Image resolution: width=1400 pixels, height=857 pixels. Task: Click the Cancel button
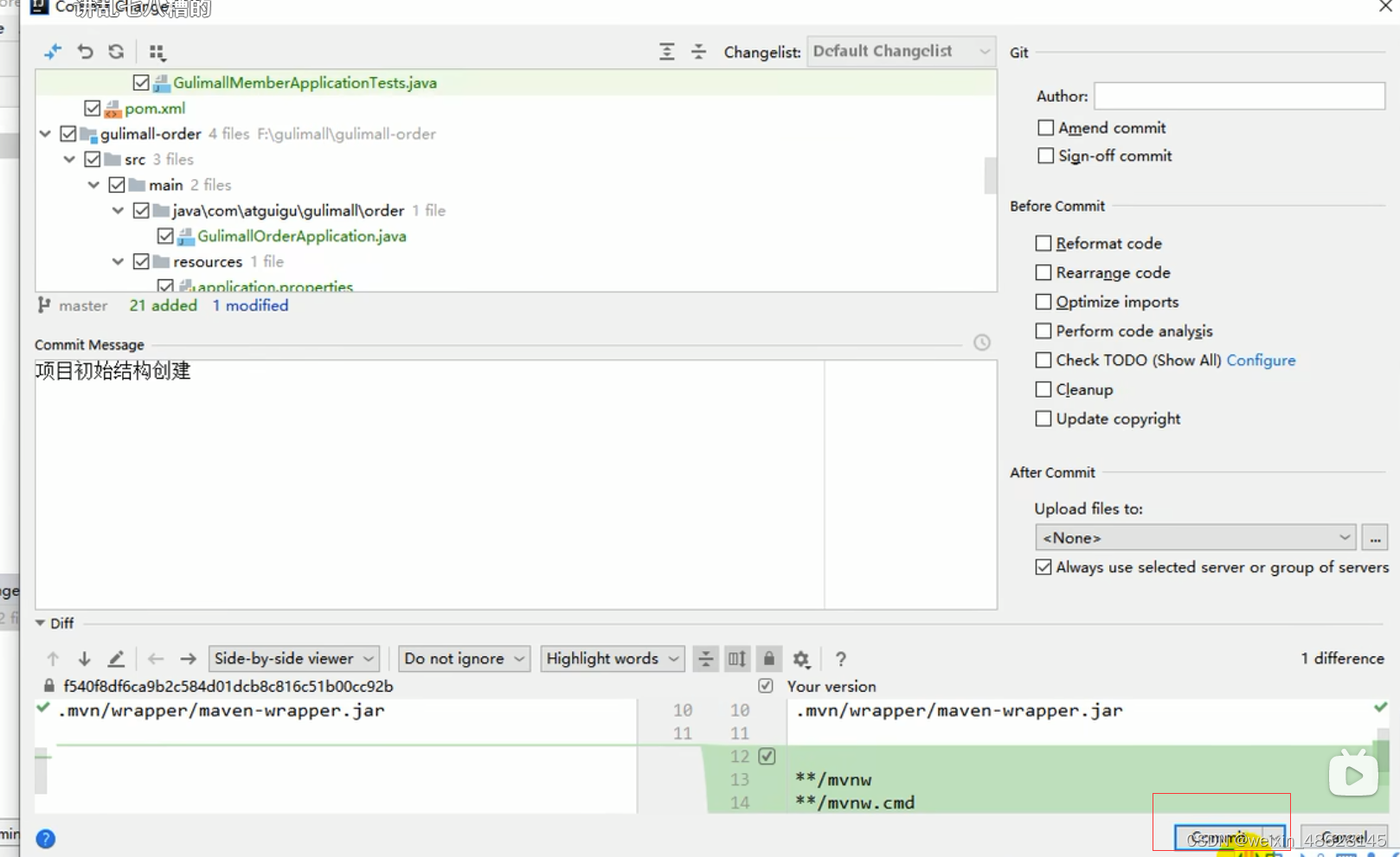pos(1344,838)
